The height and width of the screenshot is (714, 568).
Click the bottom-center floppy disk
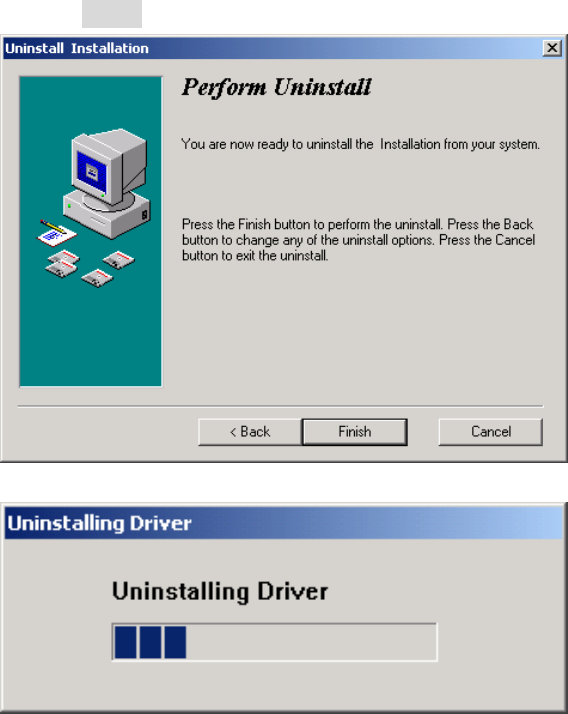[97, 278]
